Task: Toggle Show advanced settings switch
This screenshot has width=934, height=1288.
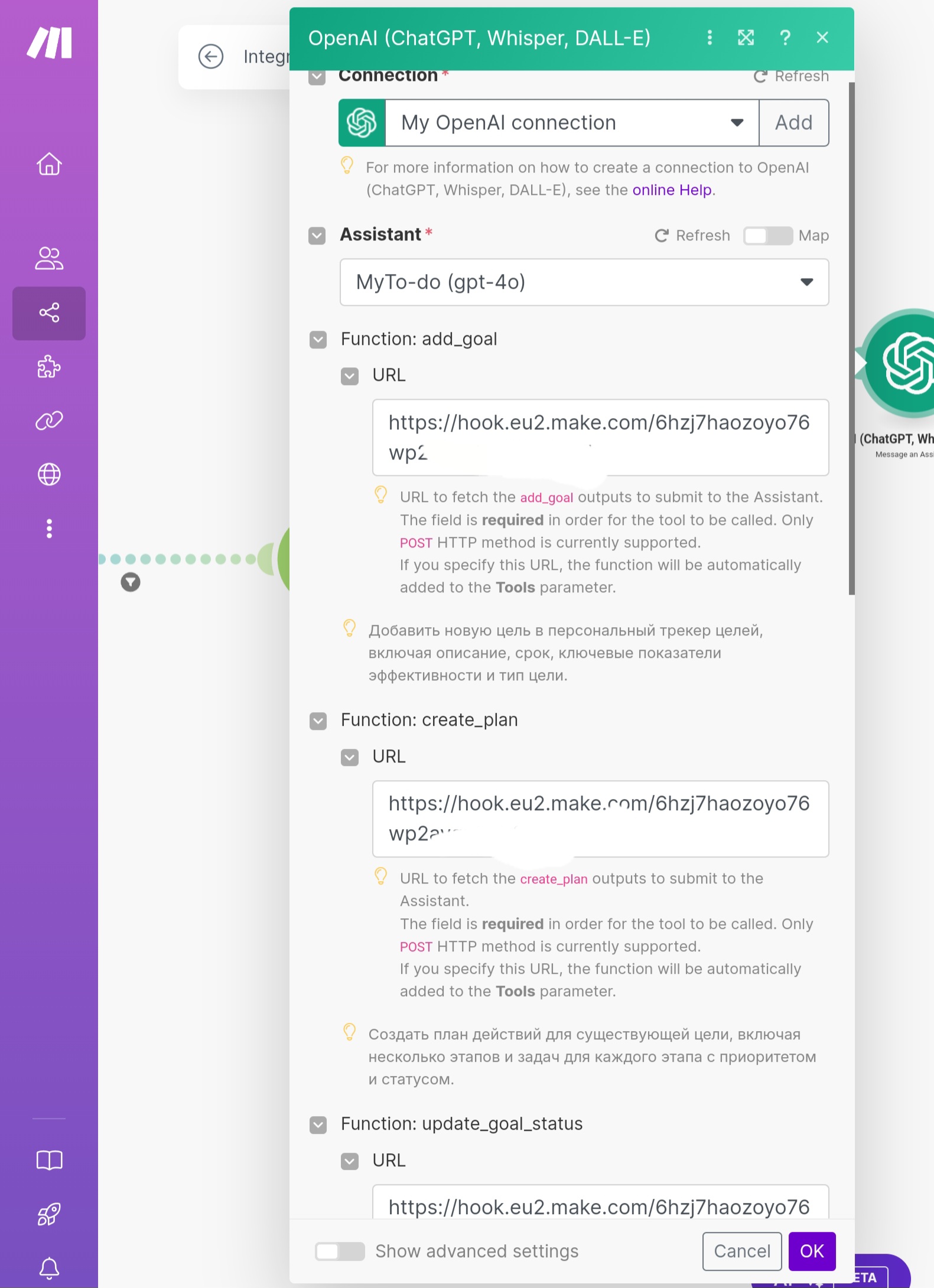Action: click(x=339, y=1251)
